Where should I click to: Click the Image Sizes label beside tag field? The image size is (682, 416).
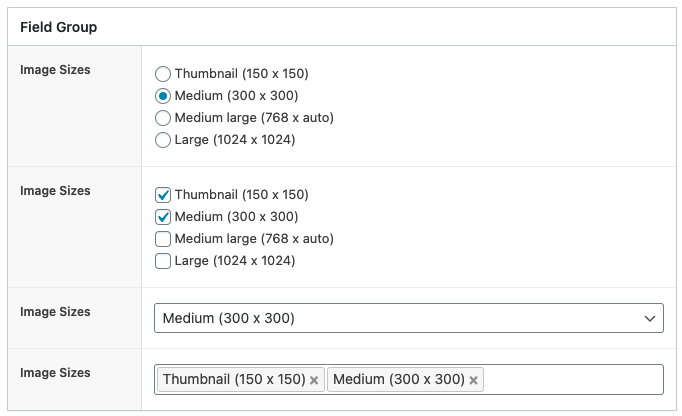tap(55, 372)
